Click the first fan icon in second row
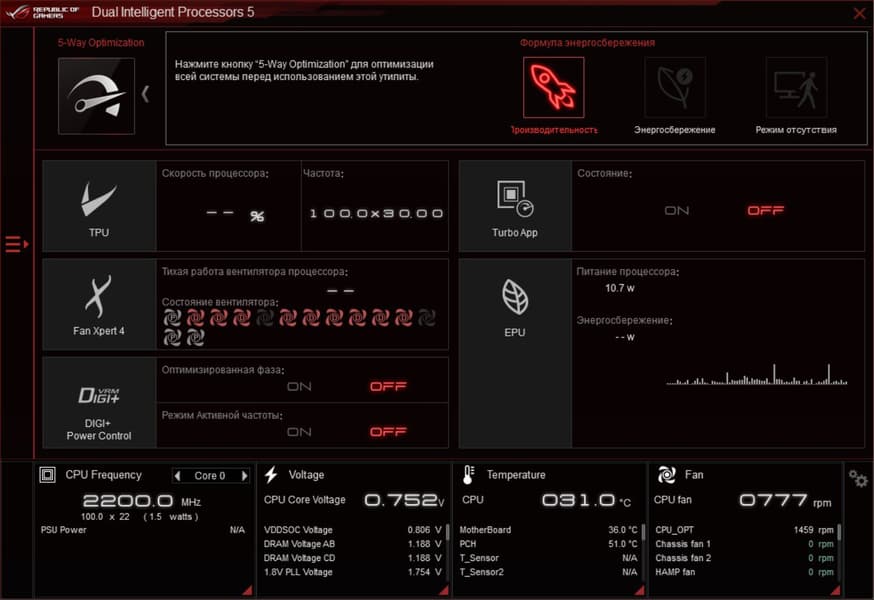Viewport: 874px width, 600px height. click(172, 337)
